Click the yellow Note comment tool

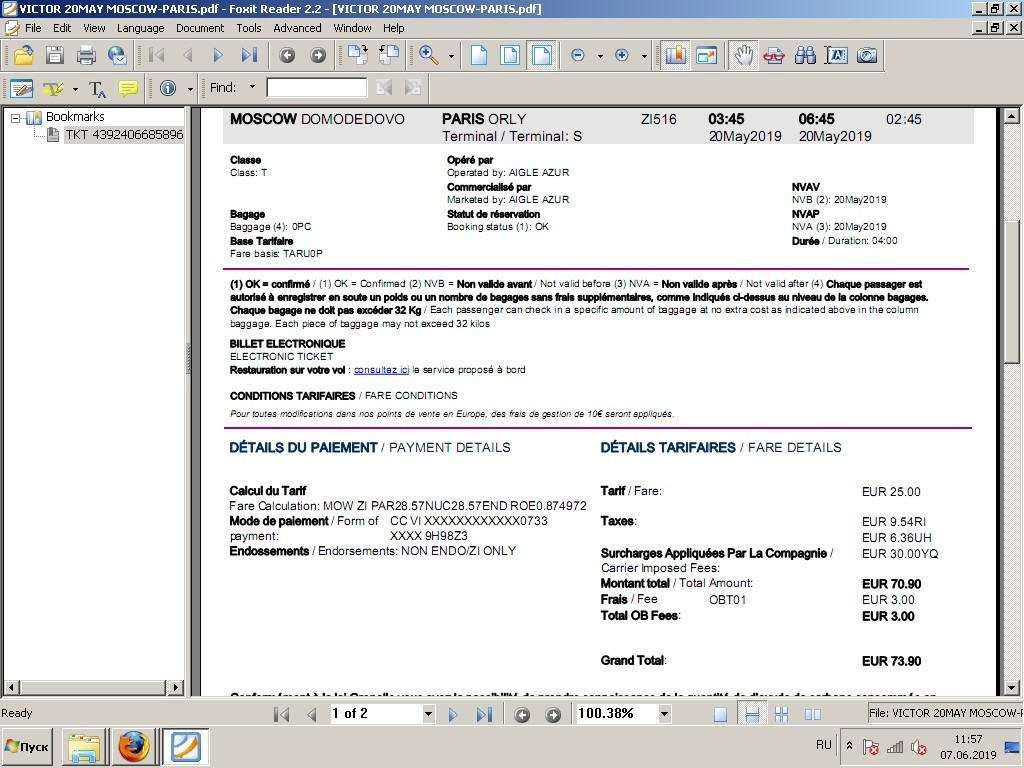coord(128,88)
